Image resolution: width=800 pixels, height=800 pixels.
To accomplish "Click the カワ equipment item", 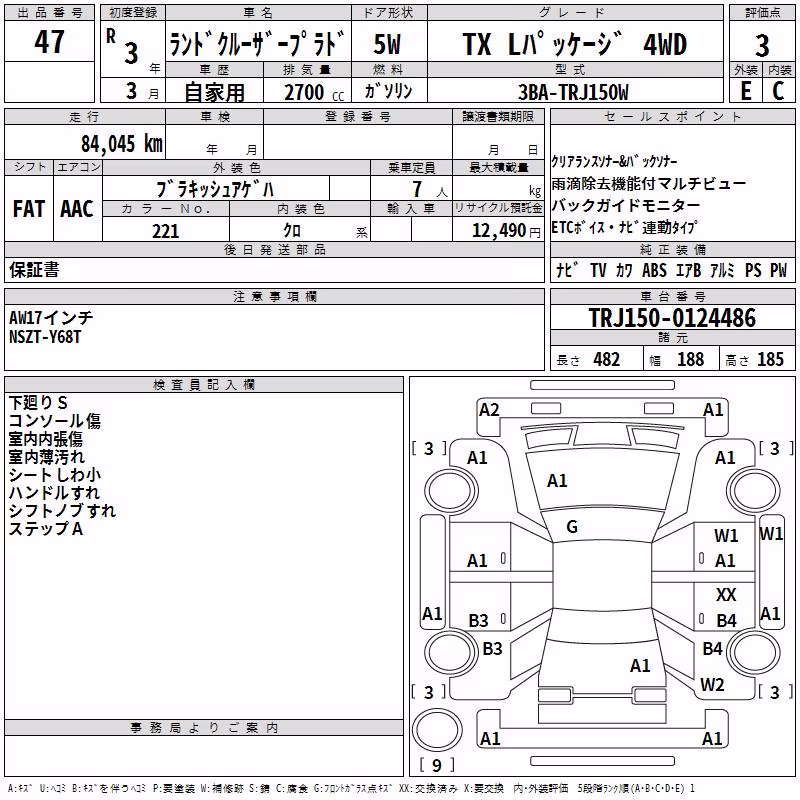I will tap(624, 270).
